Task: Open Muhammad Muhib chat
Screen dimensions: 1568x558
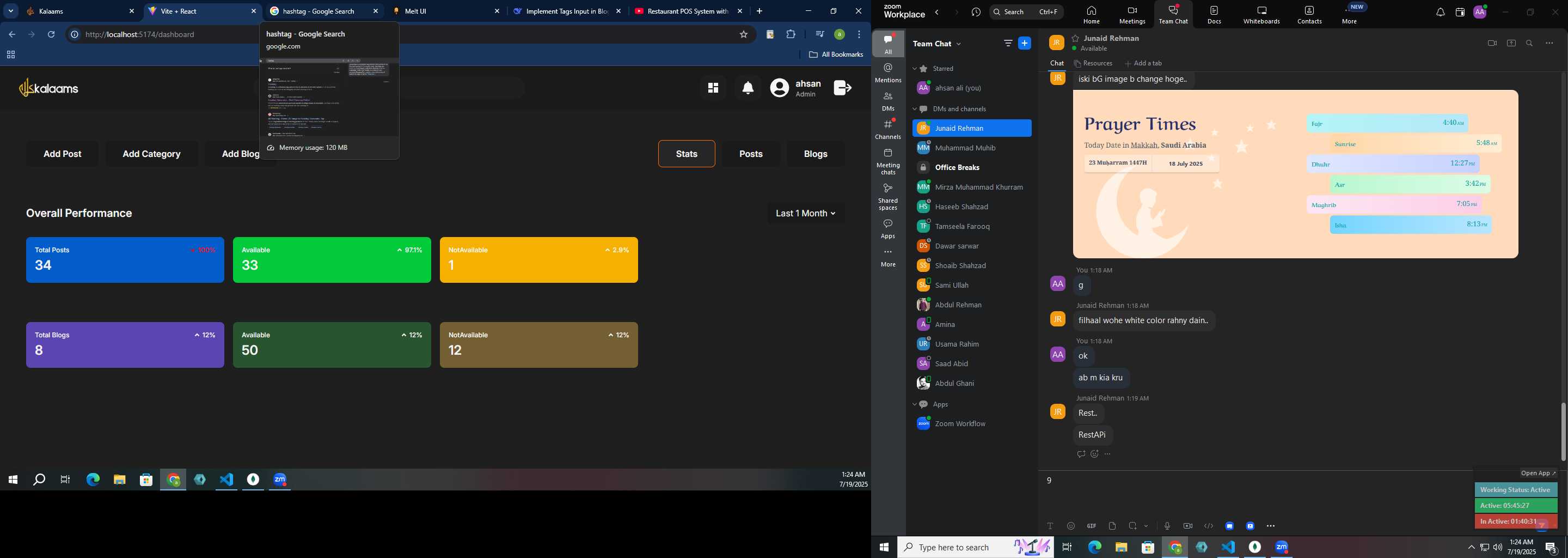Action: [971, 148]
